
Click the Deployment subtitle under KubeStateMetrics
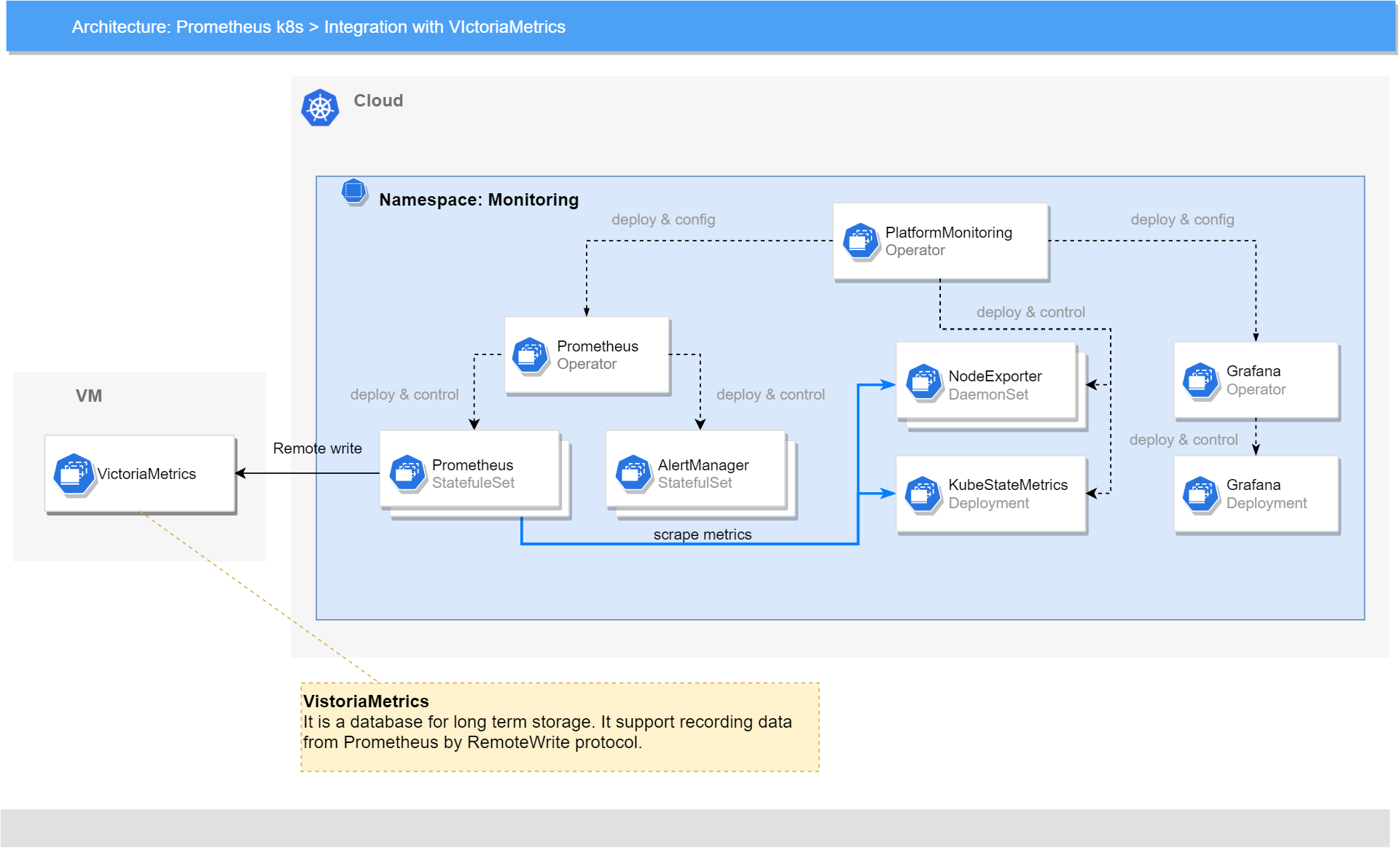point(988,503)
